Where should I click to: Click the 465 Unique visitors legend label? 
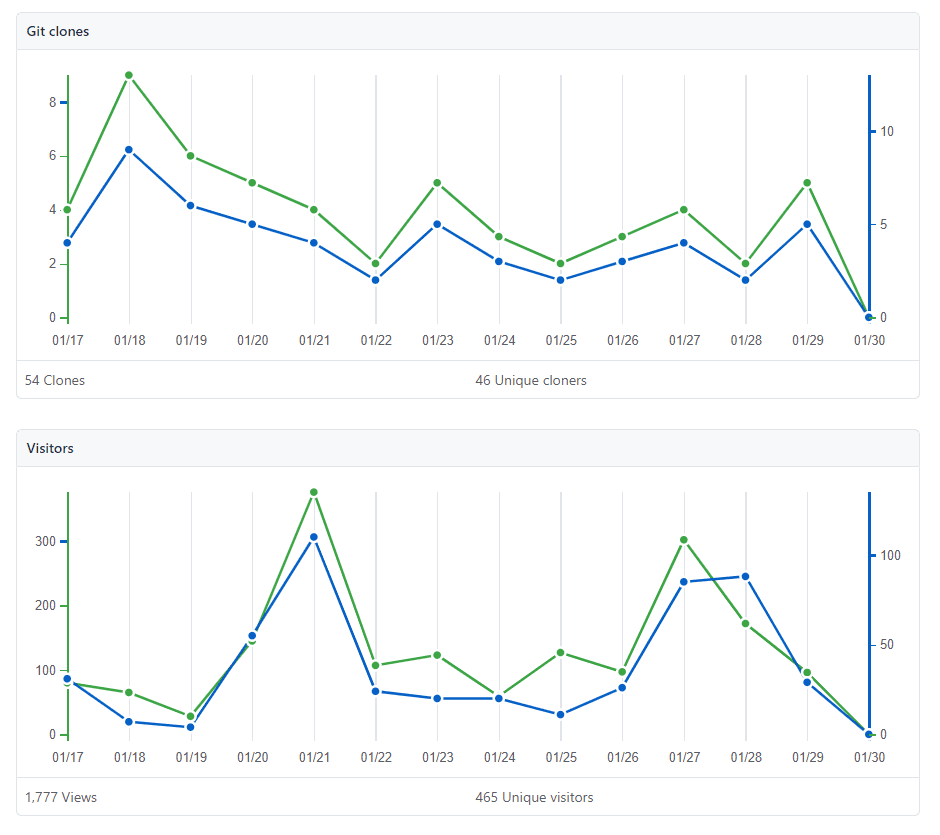click(535, 797)
